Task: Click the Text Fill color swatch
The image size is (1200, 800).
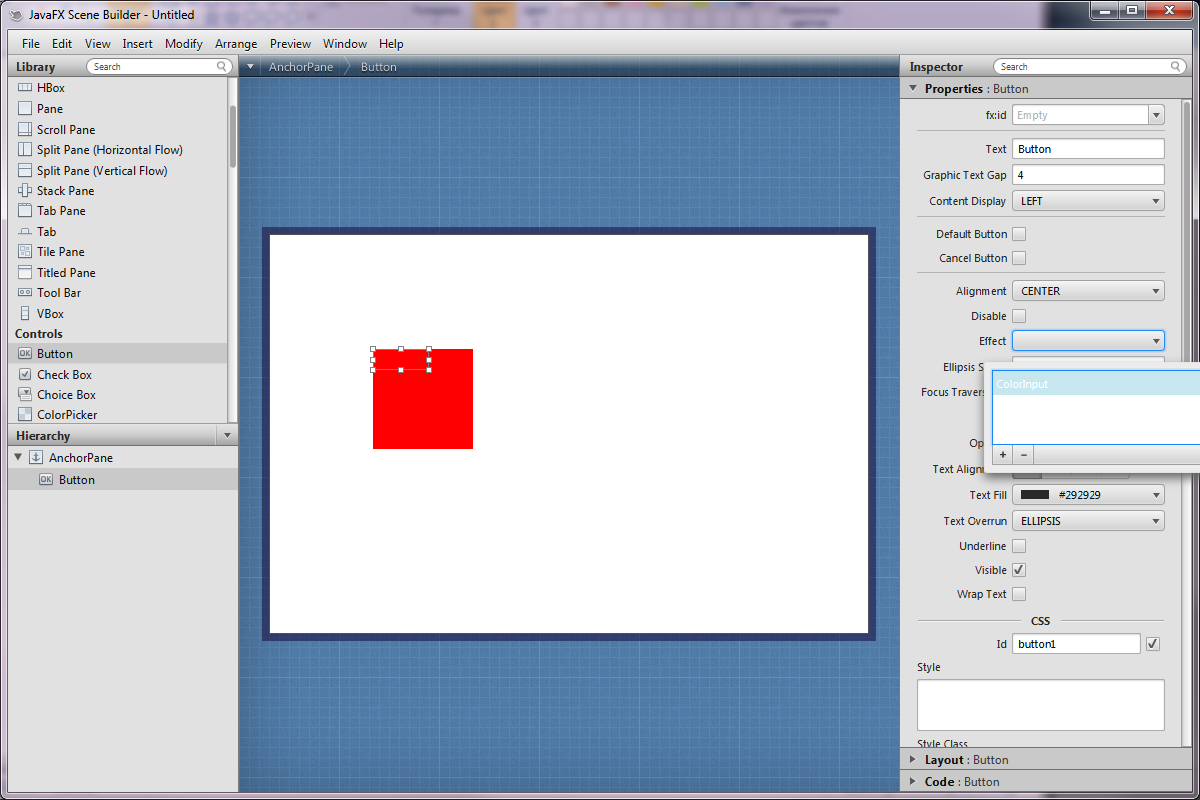Action: pyautogui.click(x=1035, y=494)
